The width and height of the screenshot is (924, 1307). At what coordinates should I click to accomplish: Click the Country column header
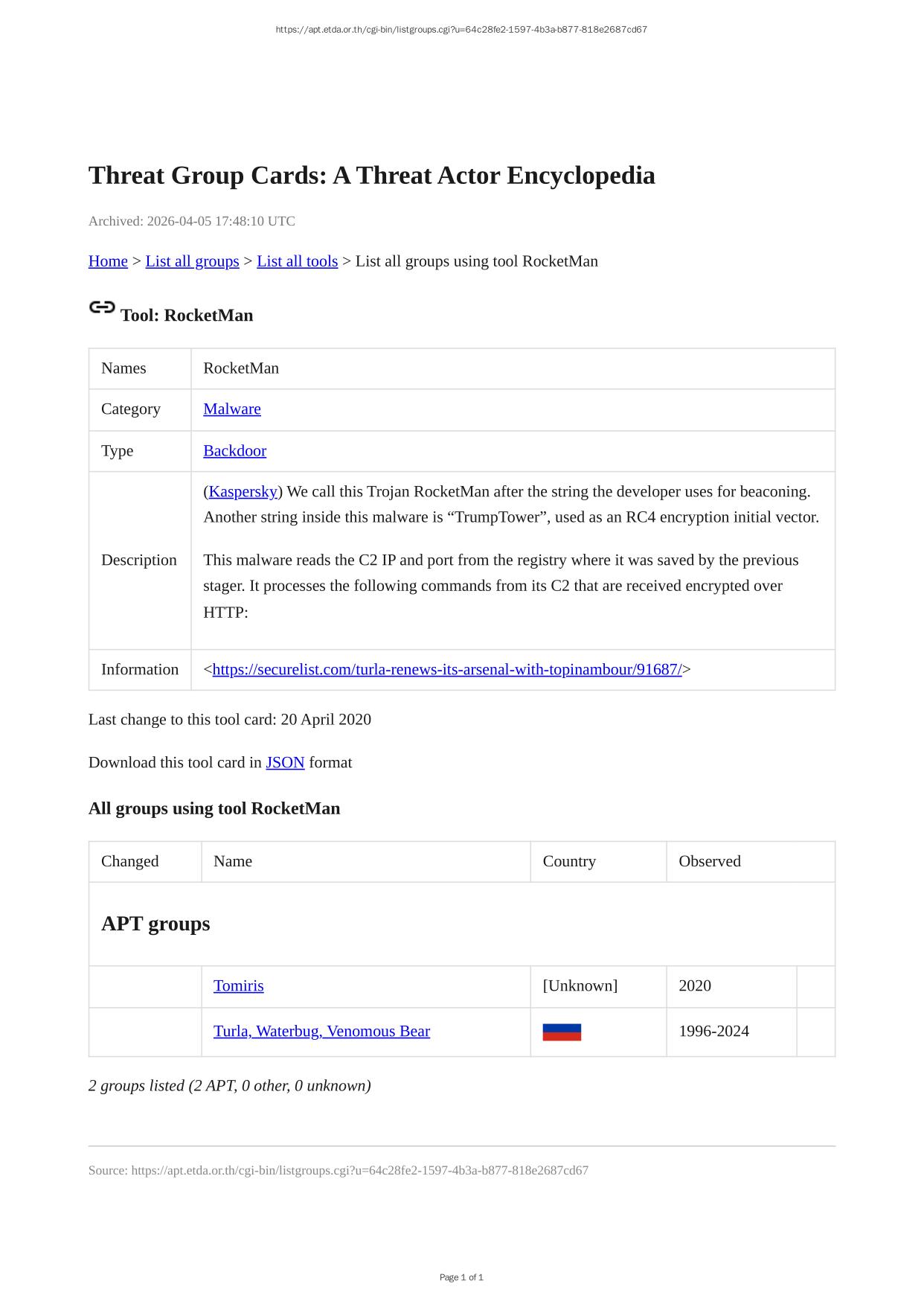[569, 861]
